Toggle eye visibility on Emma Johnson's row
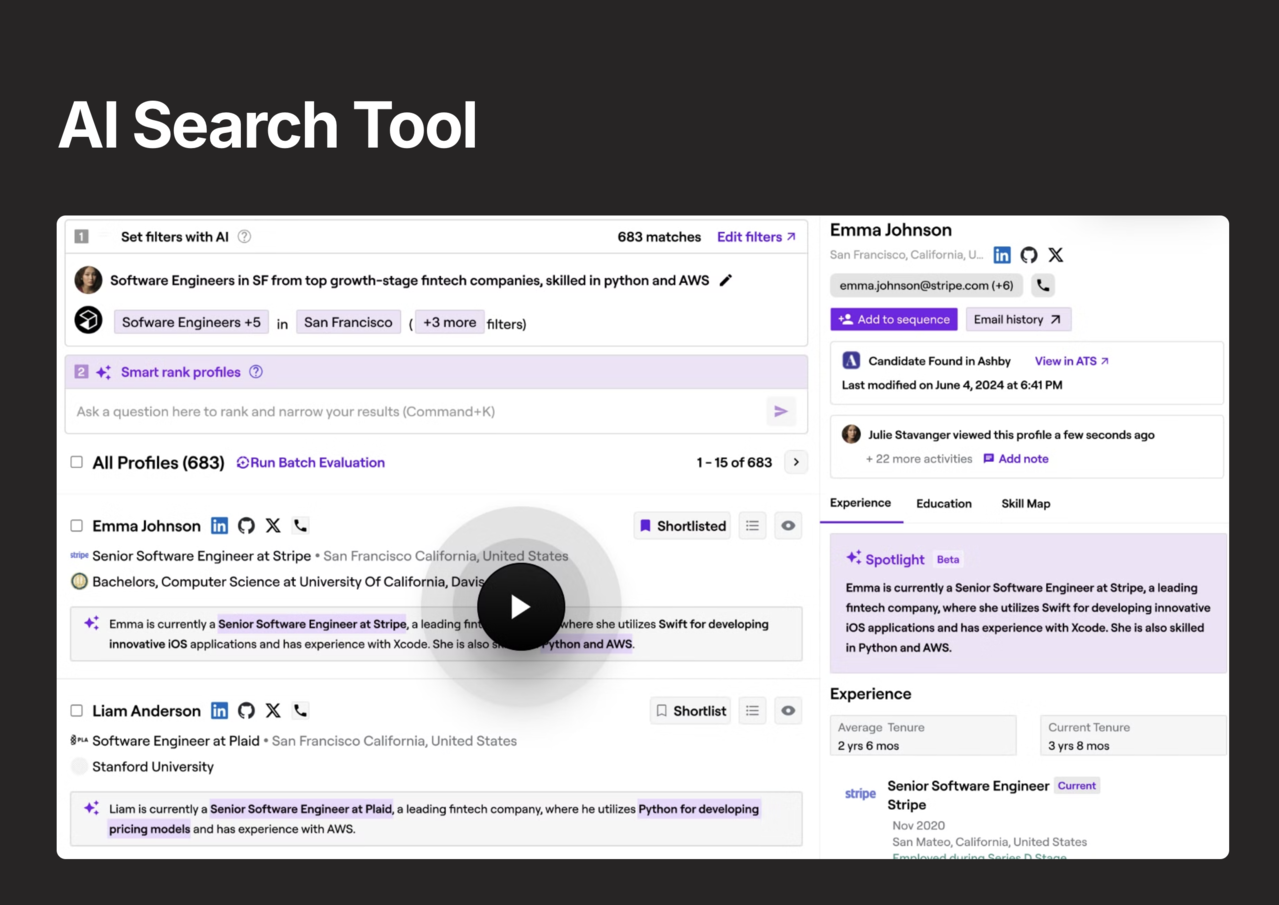The width and height of the screenshot is (1279, 905). [788, 526]
